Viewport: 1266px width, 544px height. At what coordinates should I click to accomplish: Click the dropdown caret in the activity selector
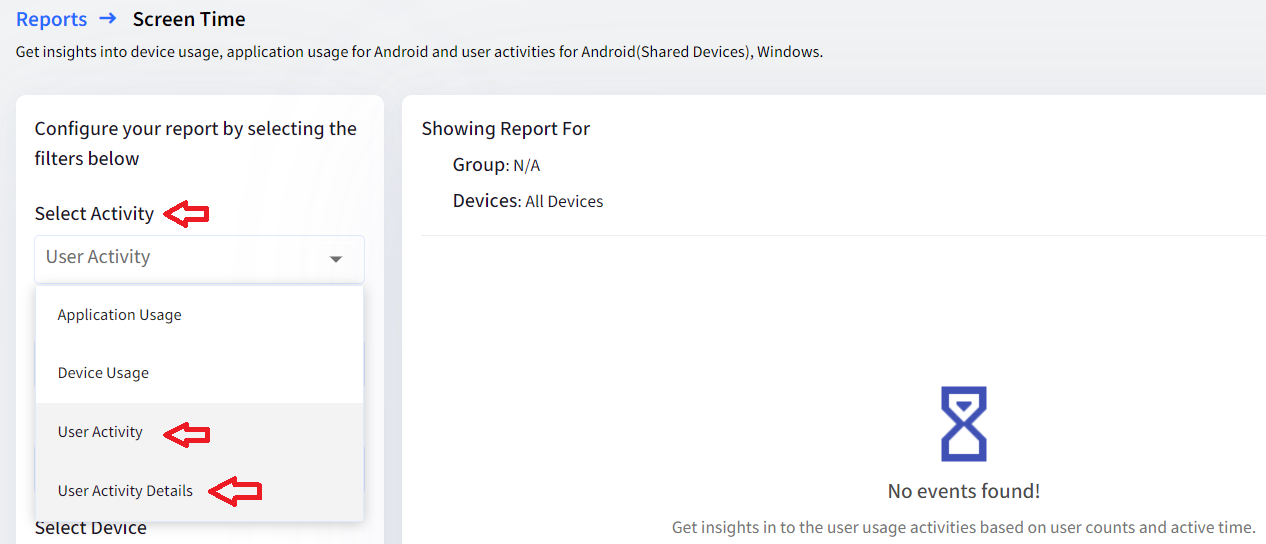336,259
